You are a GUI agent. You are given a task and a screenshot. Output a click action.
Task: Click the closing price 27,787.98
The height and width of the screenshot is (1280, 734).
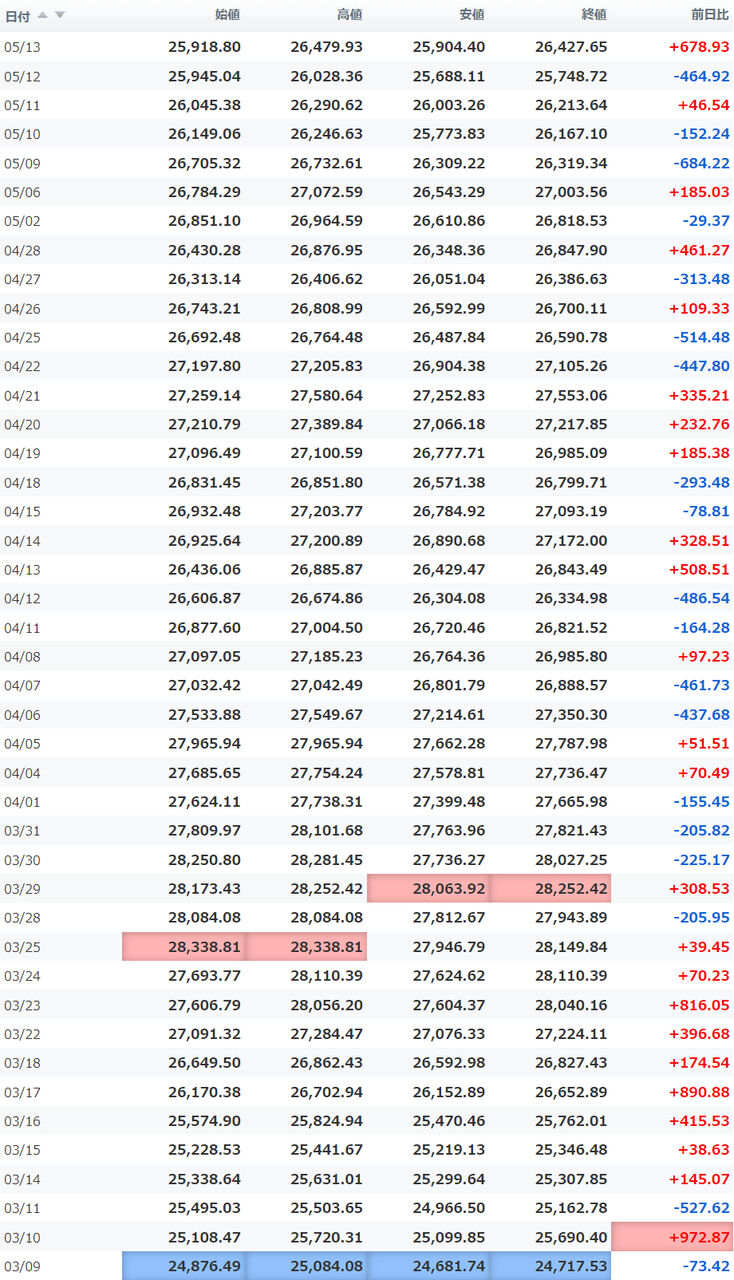pos(570,743)
